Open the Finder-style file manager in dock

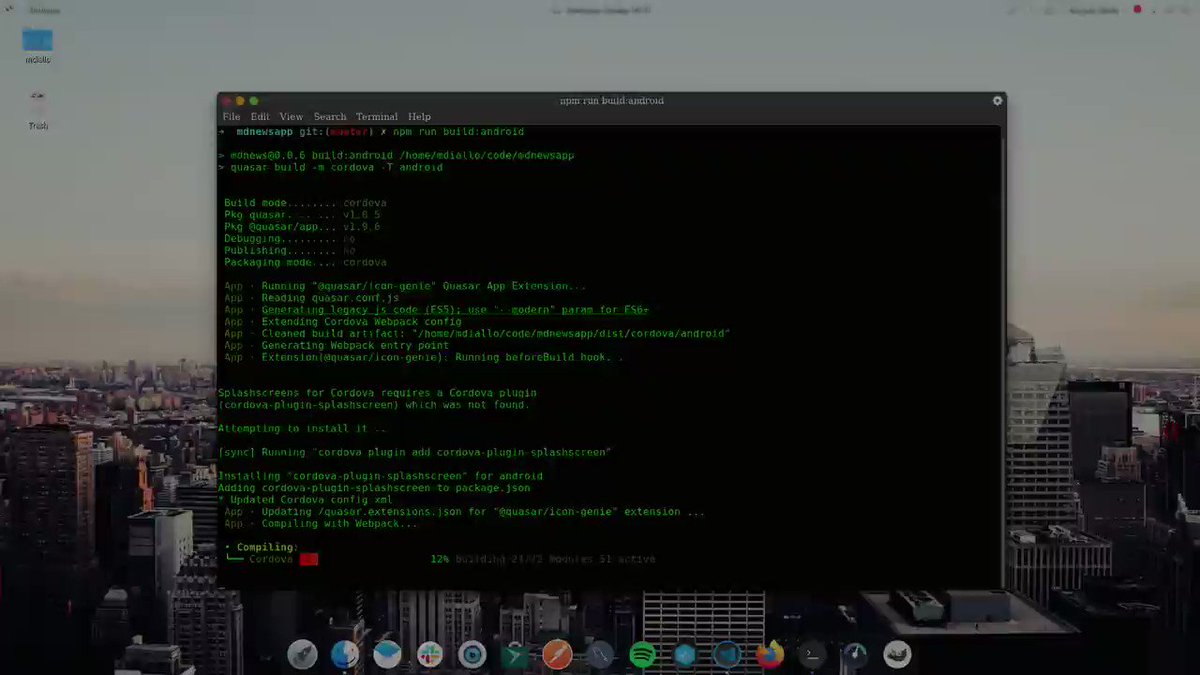click(345, 655)
